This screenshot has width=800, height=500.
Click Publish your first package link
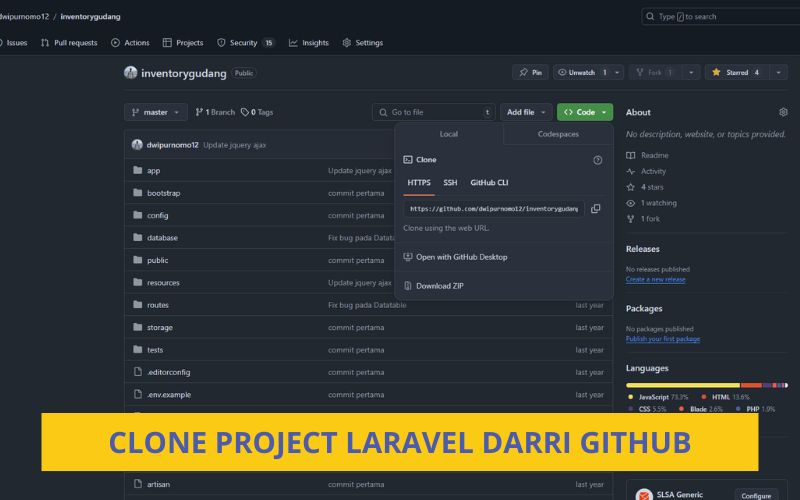[x=663, y=339]
